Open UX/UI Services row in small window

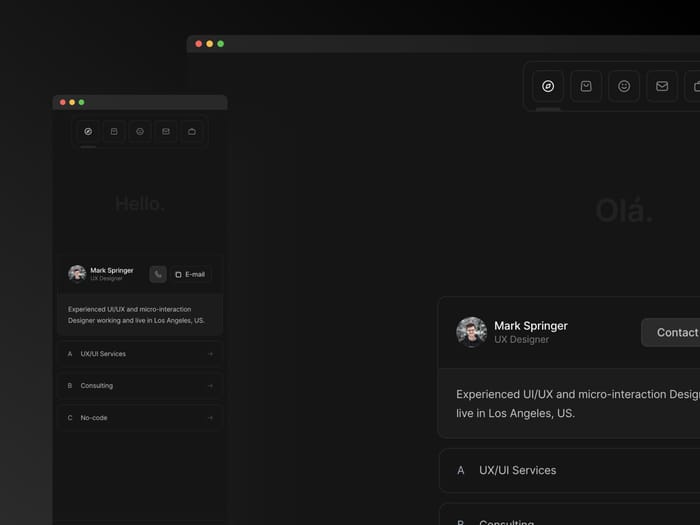click(x=140, y=354)
